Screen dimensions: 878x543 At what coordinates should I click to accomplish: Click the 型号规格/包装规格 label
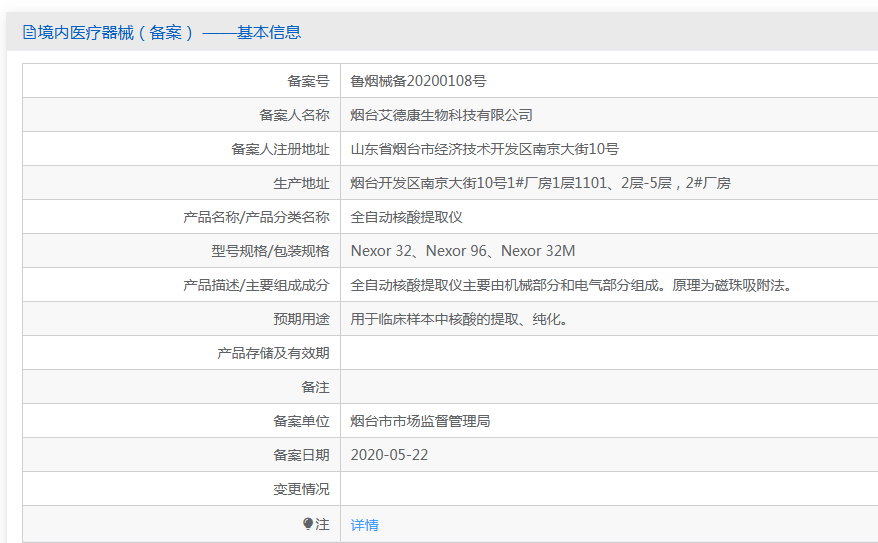[x=270, y=251]
